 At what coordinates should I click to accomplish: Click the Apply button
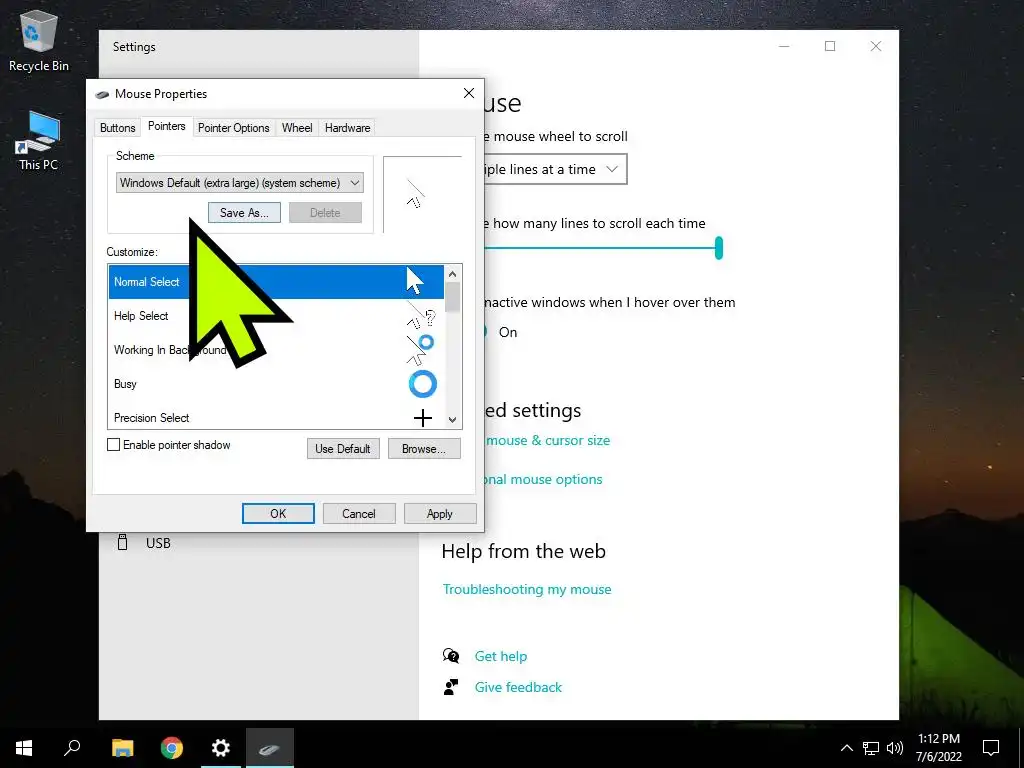[x=440, y=513]
